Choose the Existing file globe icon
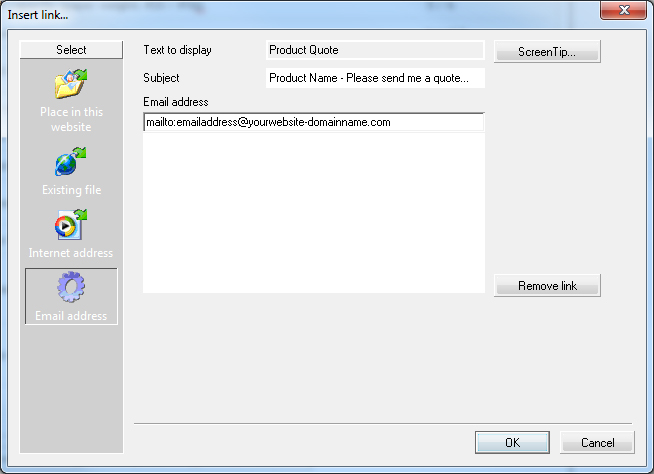 71,161
